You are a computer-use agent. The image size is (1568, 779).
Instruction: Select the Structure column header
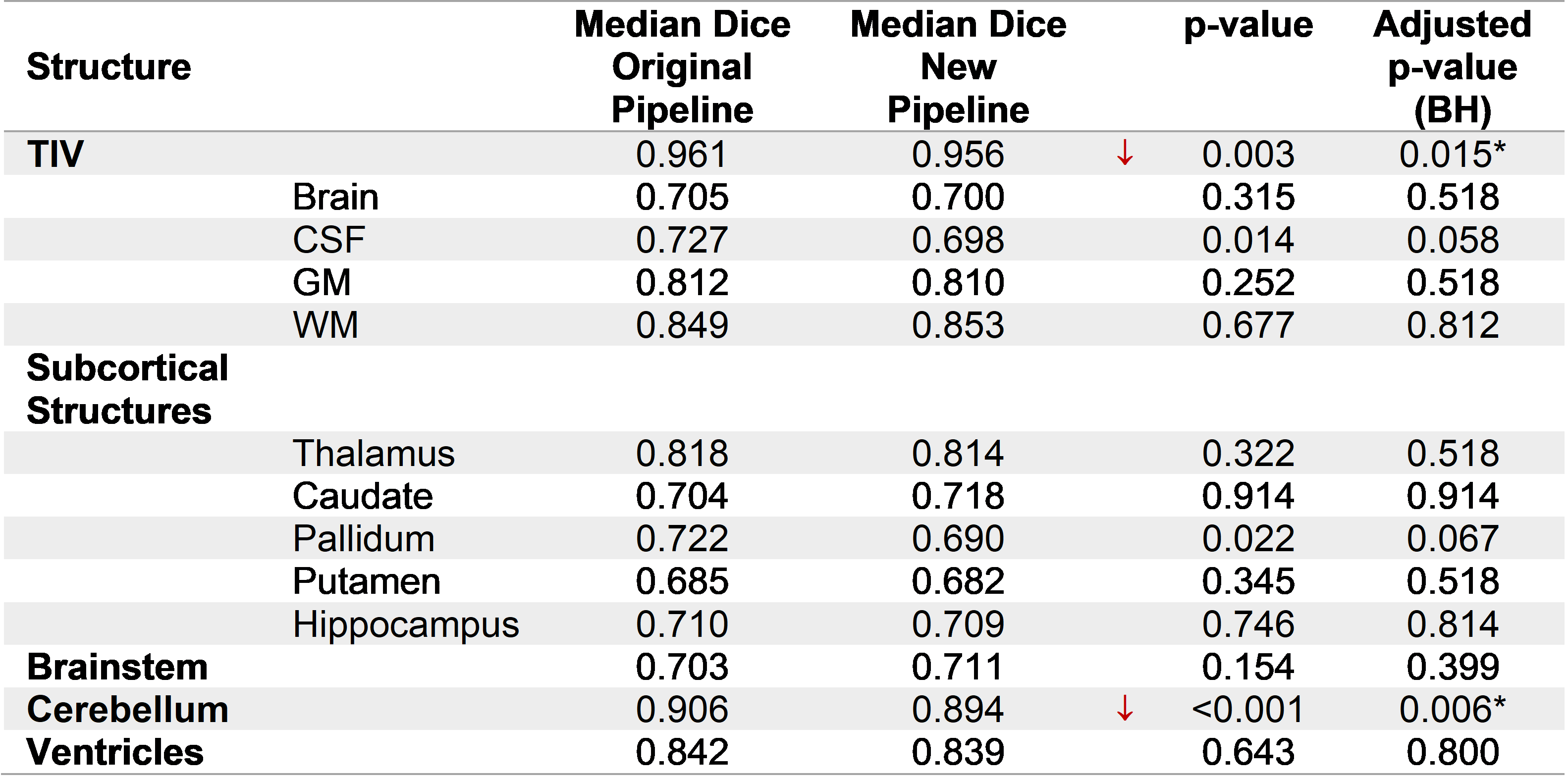click(x=109, y=66)
